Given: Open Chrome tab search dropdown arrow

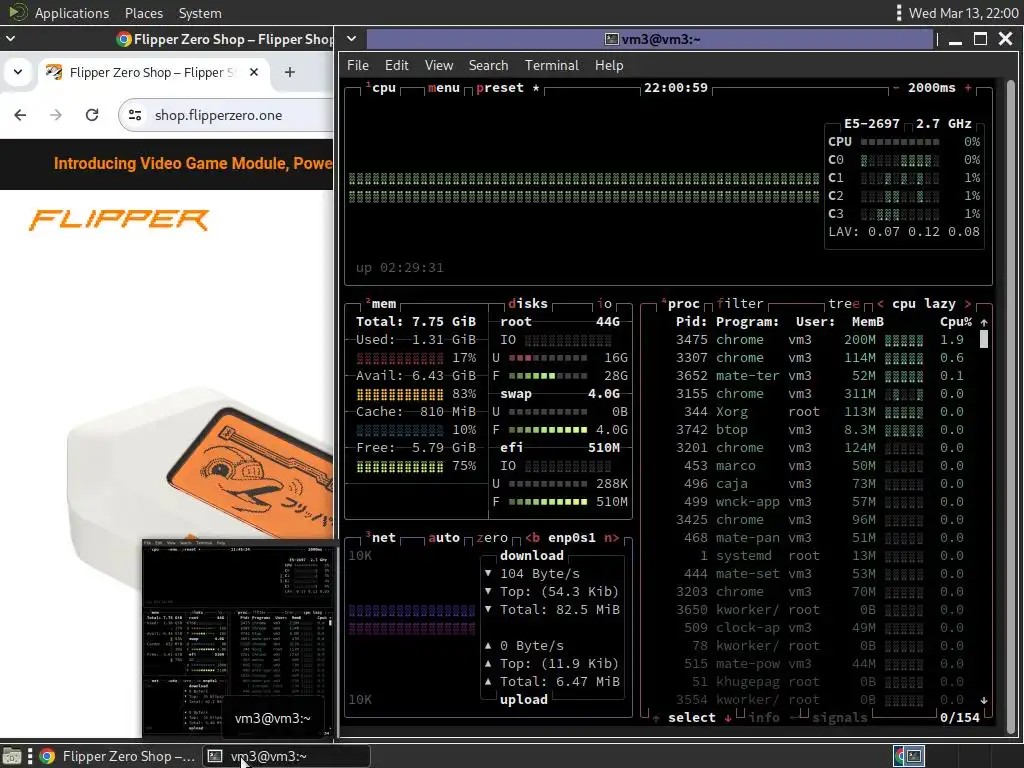Looking at the screenshot, I should pos(18,72).
